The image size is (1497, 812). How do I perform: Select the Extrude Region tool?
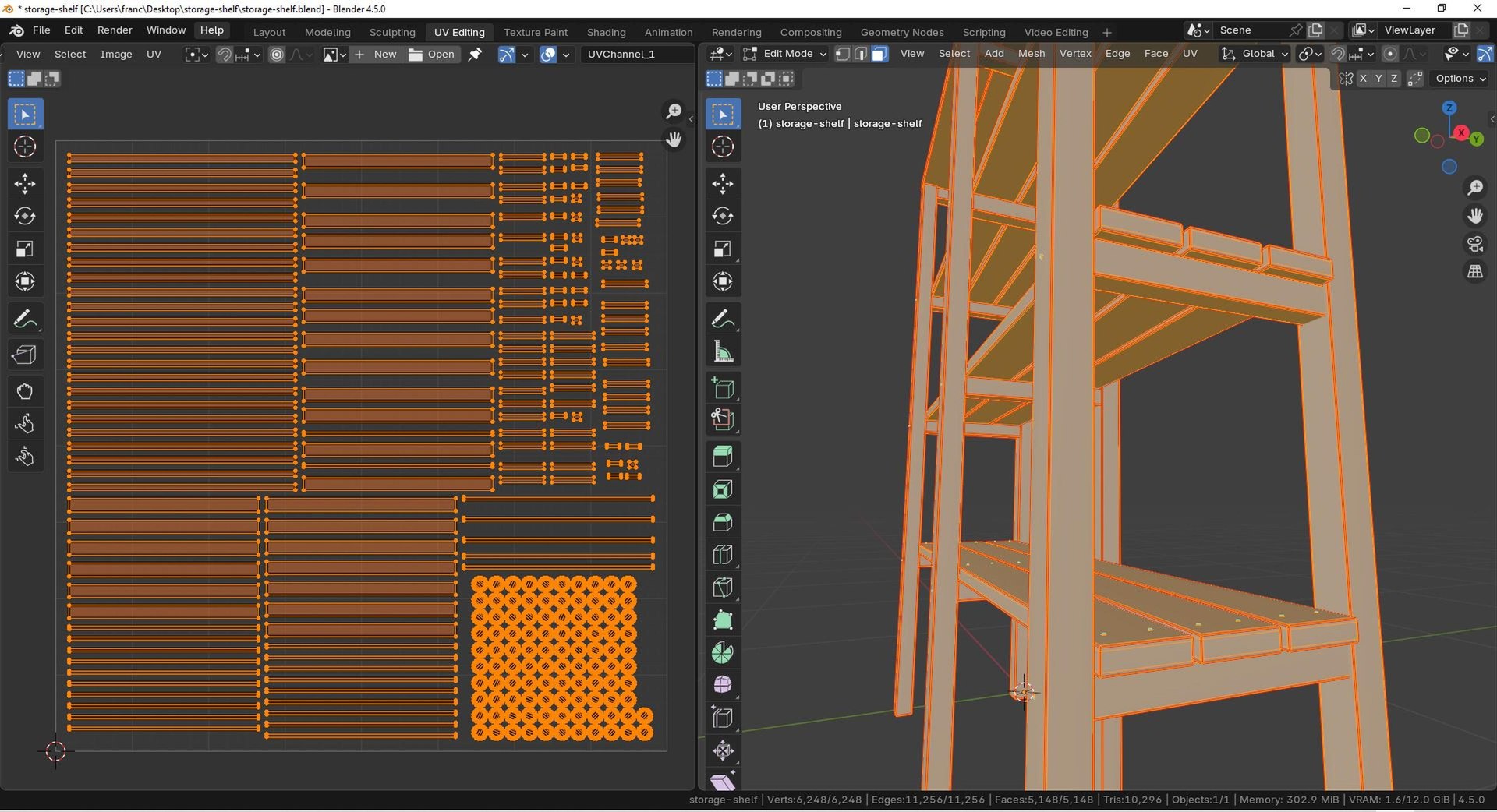tap(723, 457)
